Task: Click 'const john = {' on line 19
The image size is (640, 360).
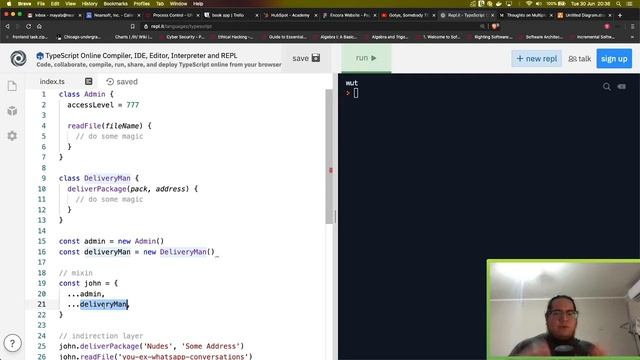Action: pyautogui.click(x=88, y=283)
